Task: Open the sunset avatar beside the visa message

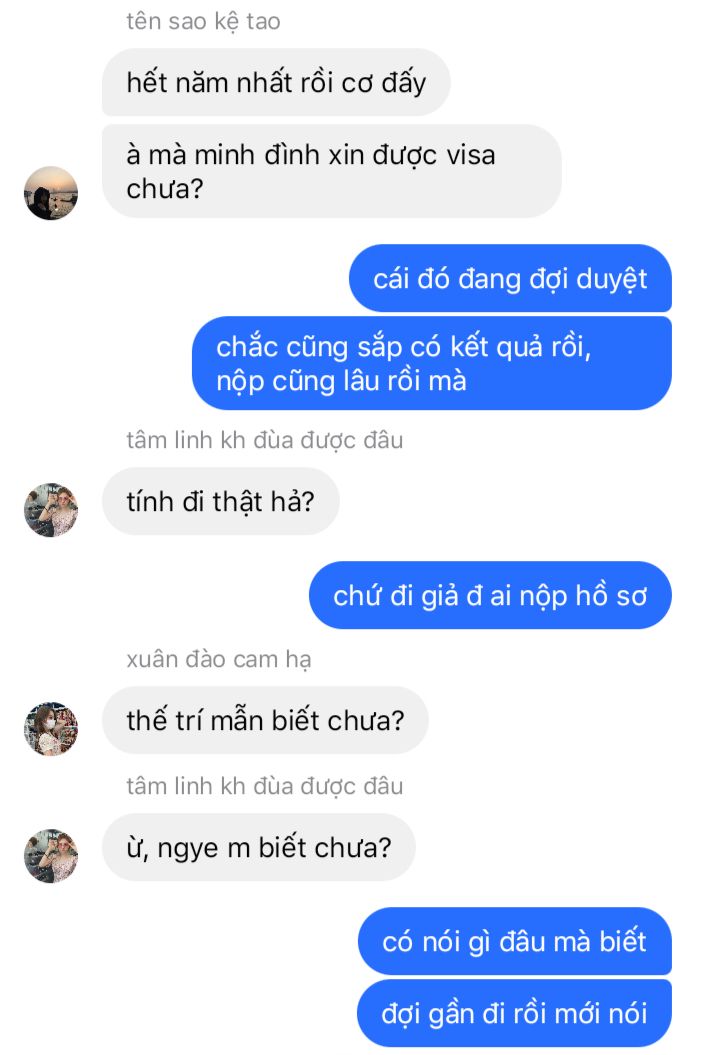Action: [51, 193]
